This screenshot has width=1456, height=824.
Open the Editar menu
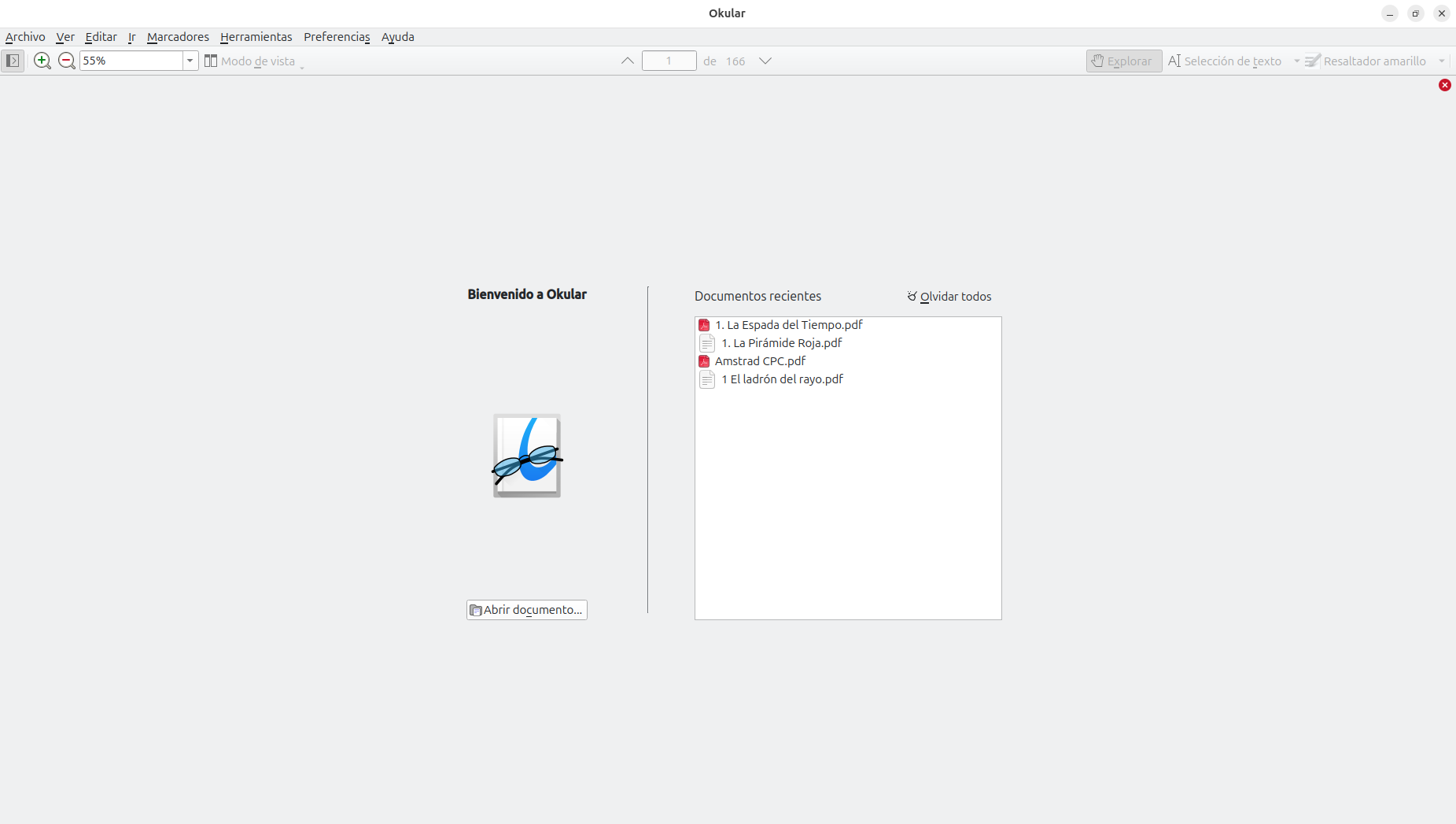click(101, 37)
